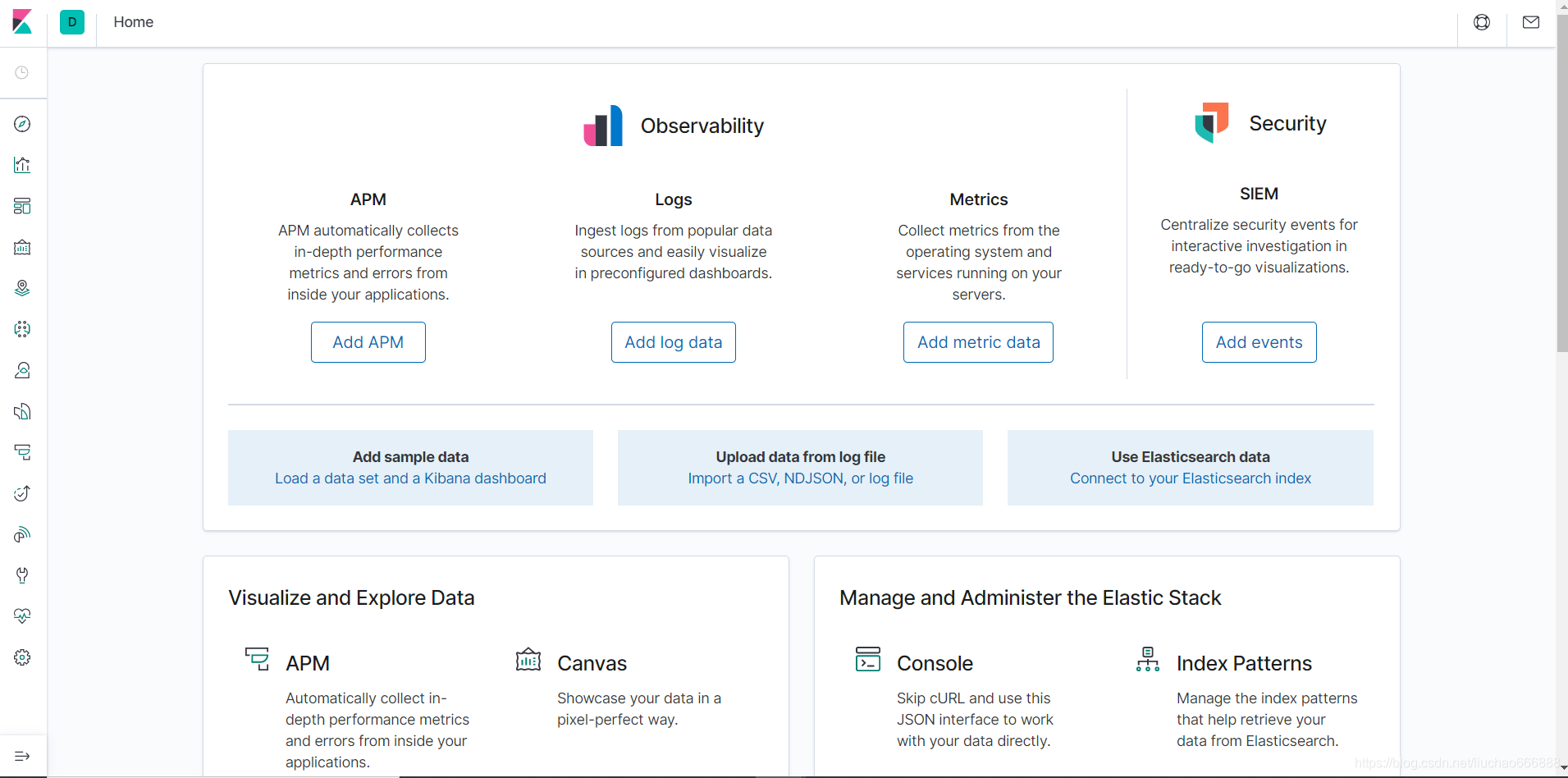
Task: Click the Canvas icon under Visualize and Explore
Action: click(528, 659)
